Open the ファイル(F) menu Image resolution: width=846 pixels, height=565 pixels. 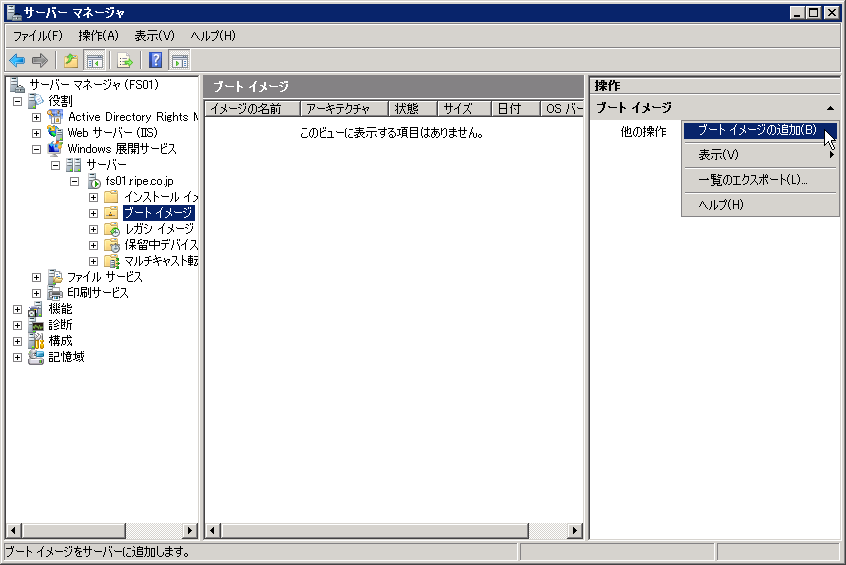(38, 36)
